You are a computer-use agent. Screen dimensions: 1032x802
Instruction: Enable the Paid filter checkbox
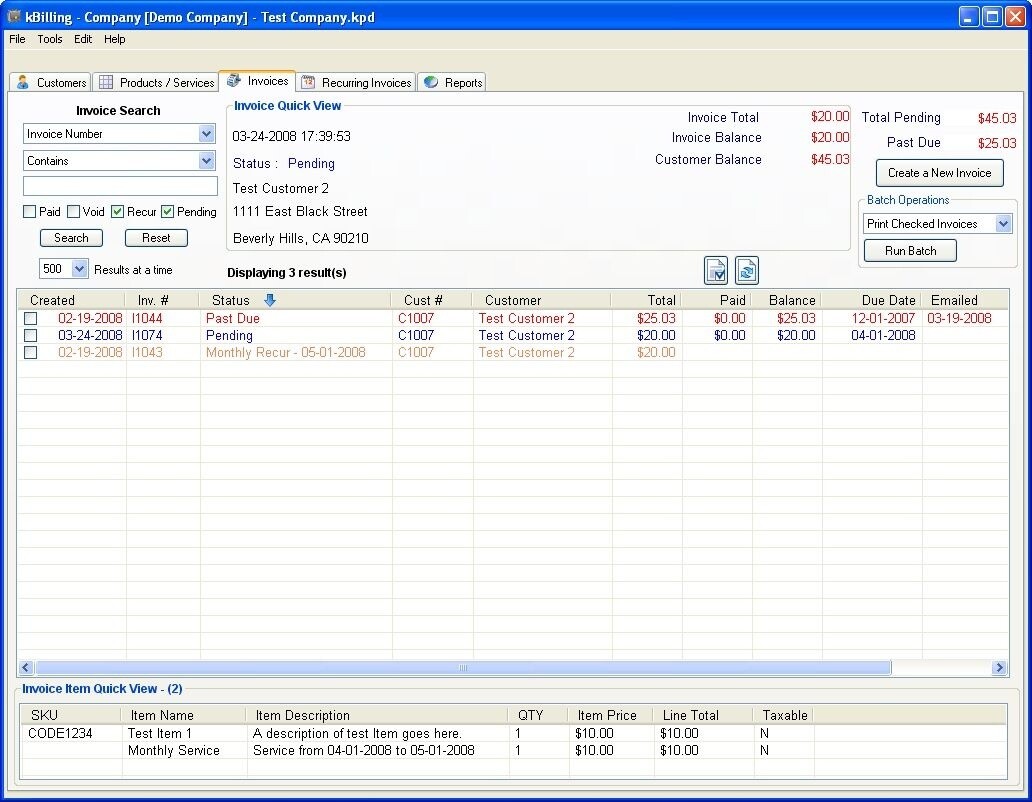(x=31, y=212)
